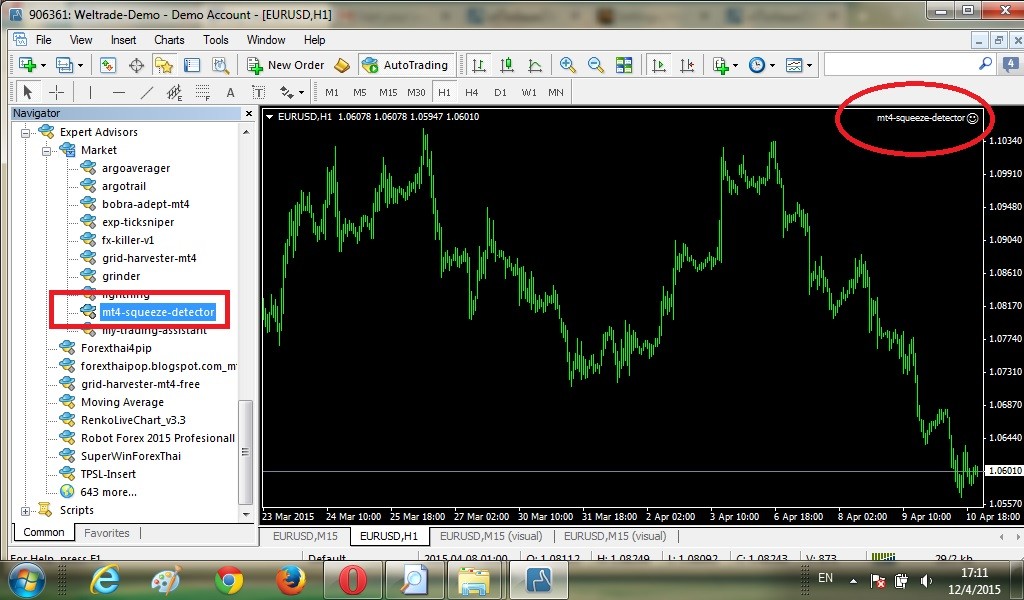The image size is (1024, 600).
Task: Open the Insert menu
Action: pos(123,40)
